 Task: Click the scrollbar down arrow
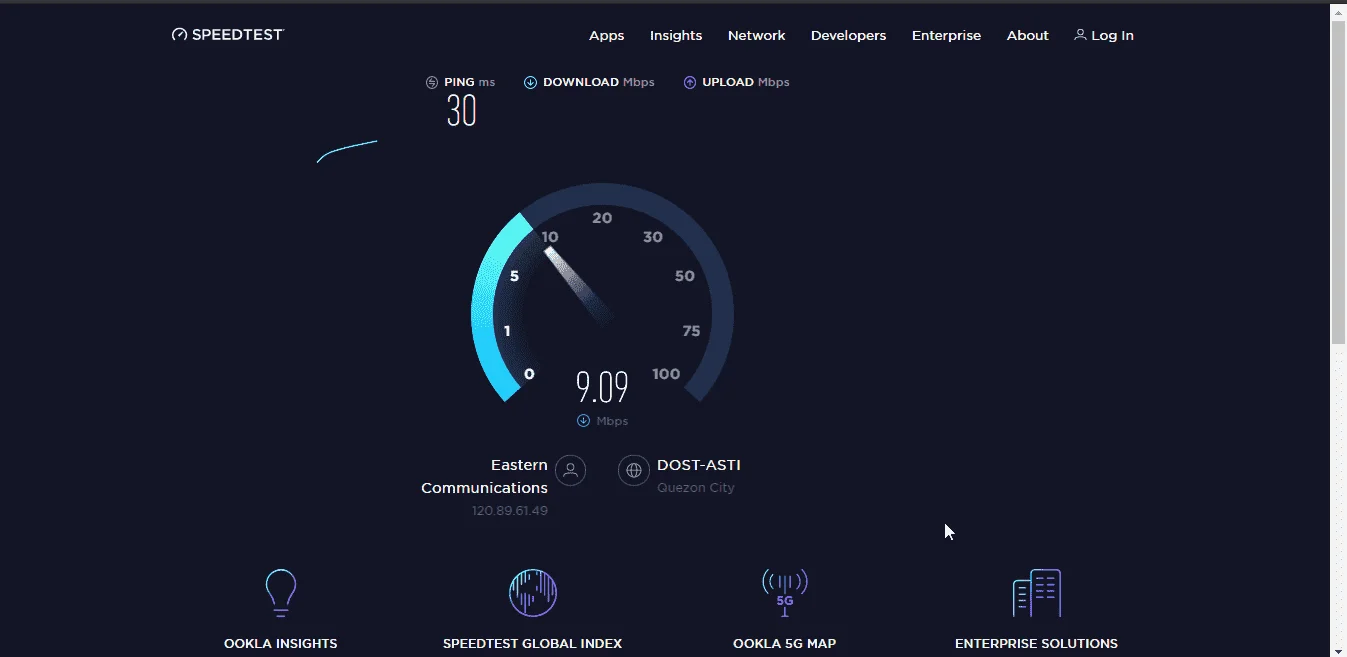click(x=1338, y=648)
